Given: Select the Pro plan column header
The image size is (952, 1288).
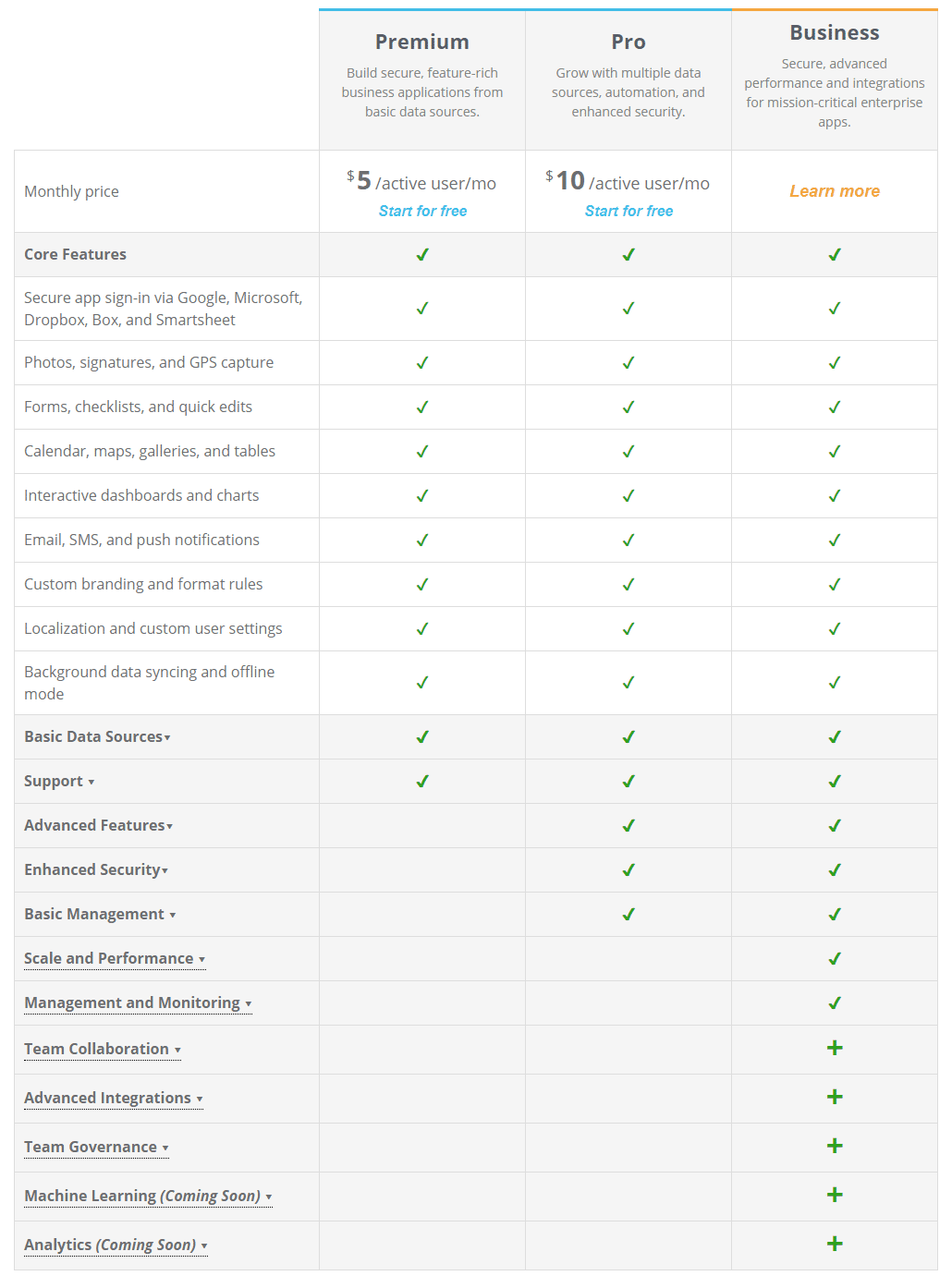Looking at the screenshot, I should 628,42.
